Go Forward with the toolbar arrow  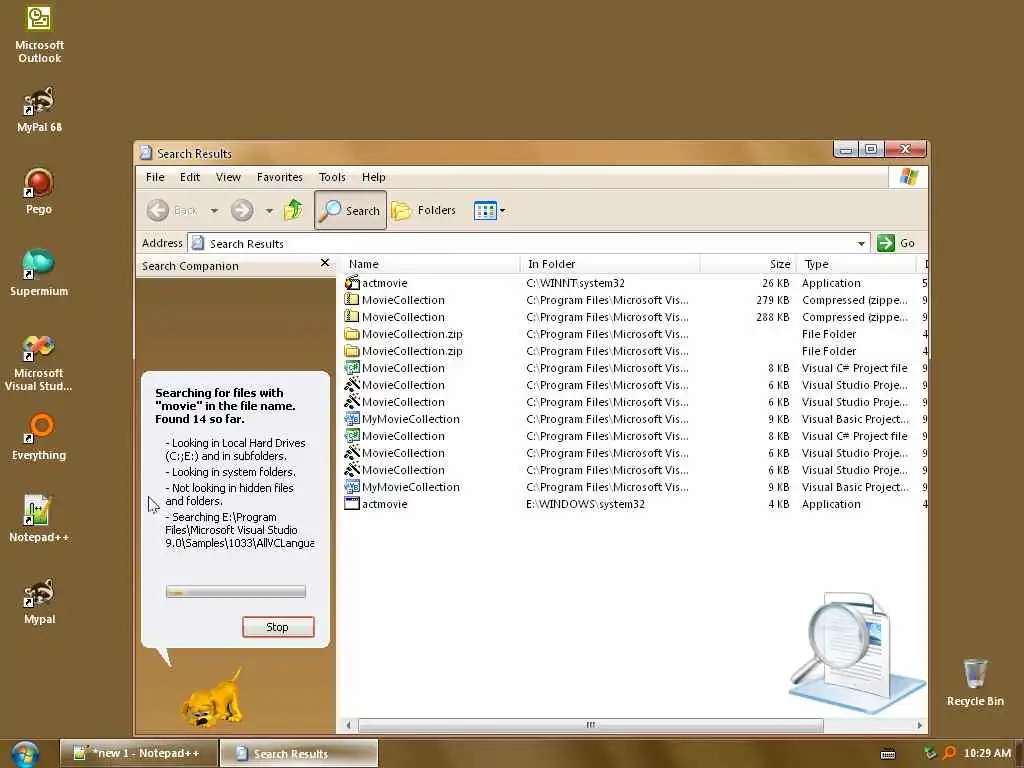point(242,210)
